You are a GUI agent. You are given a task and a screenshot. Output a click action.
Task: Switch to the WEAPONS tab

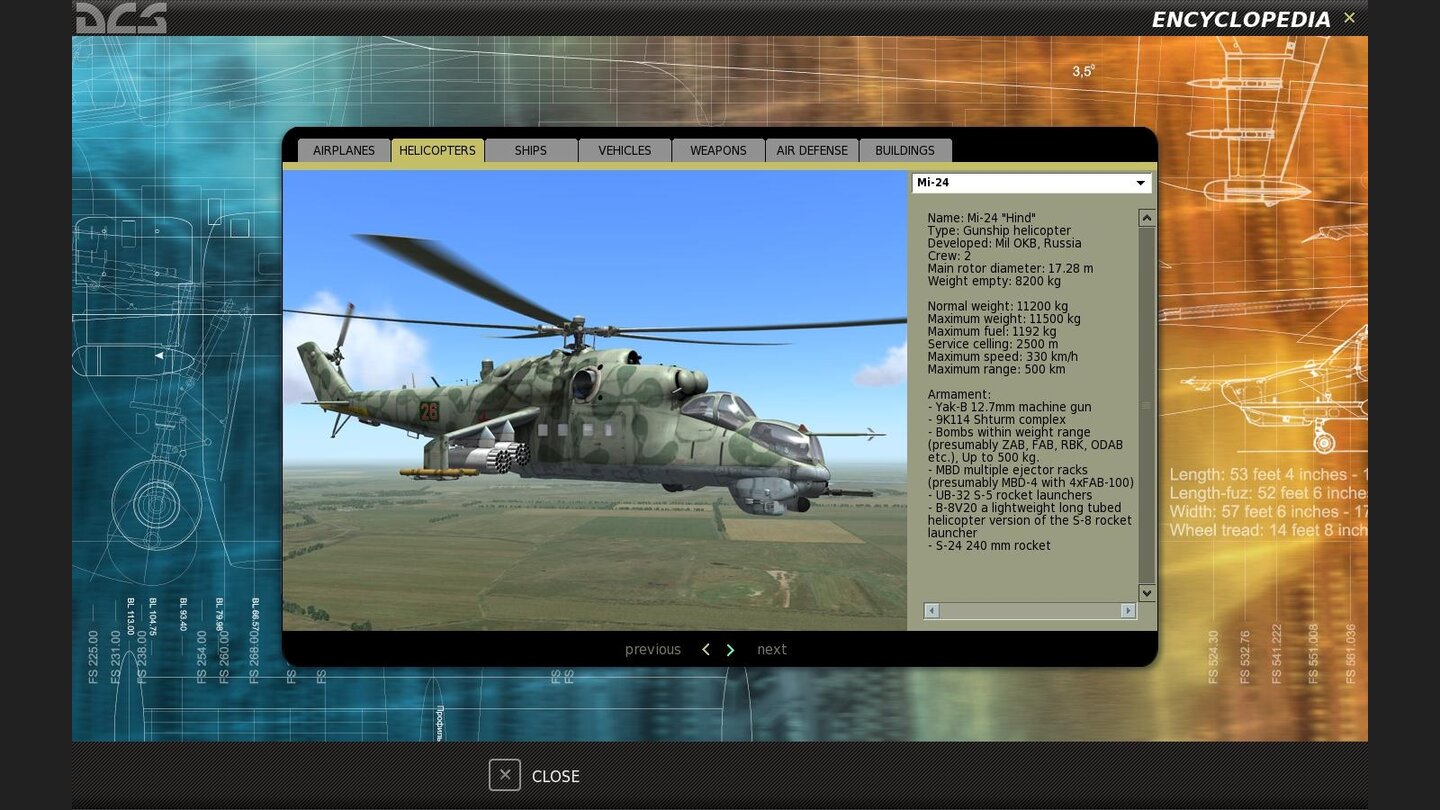click(x=718, y=150)
